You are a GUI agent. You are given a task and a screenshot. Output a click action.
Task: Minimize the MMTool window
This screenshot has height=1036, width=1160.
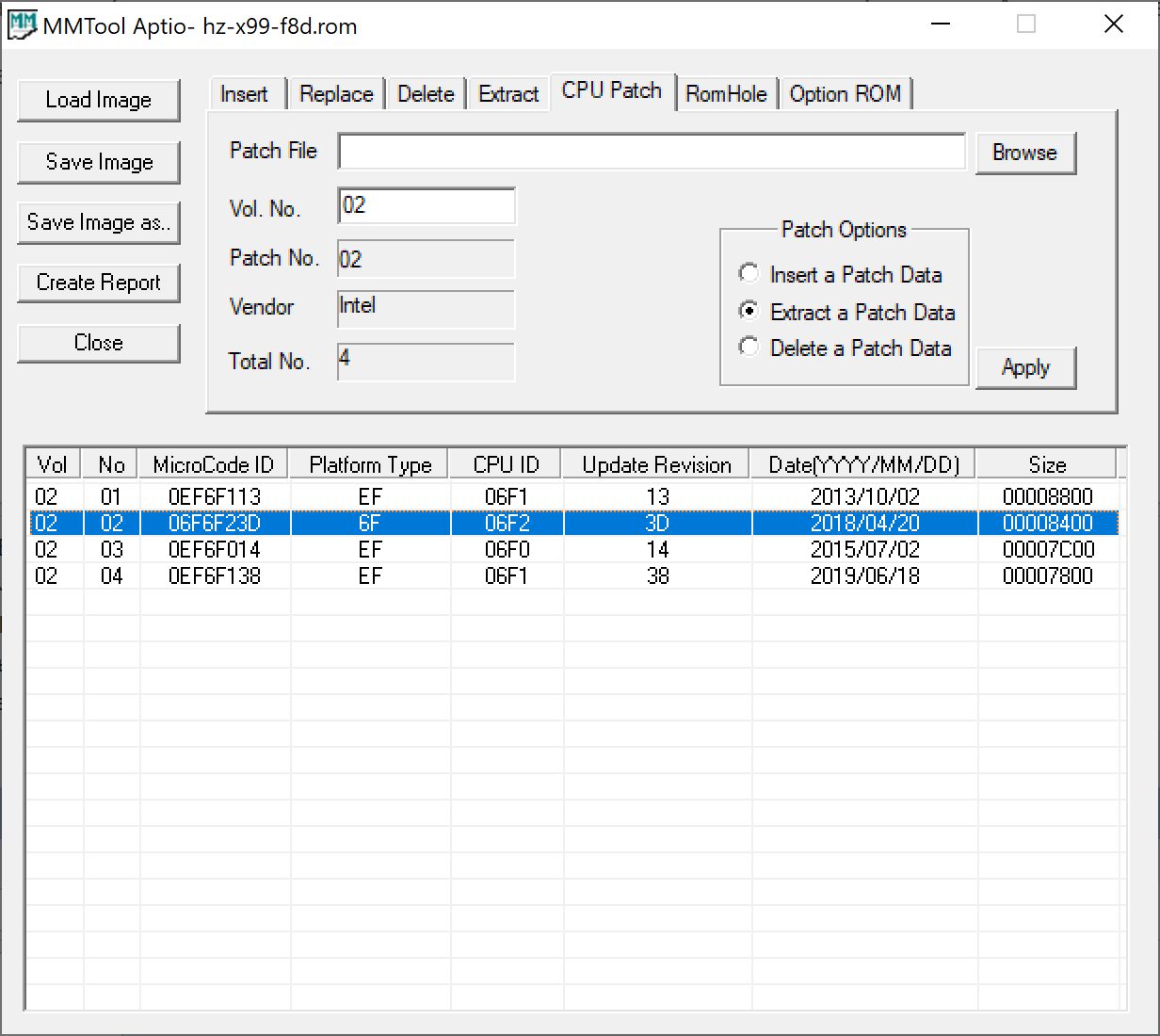(x=940, y=24)
